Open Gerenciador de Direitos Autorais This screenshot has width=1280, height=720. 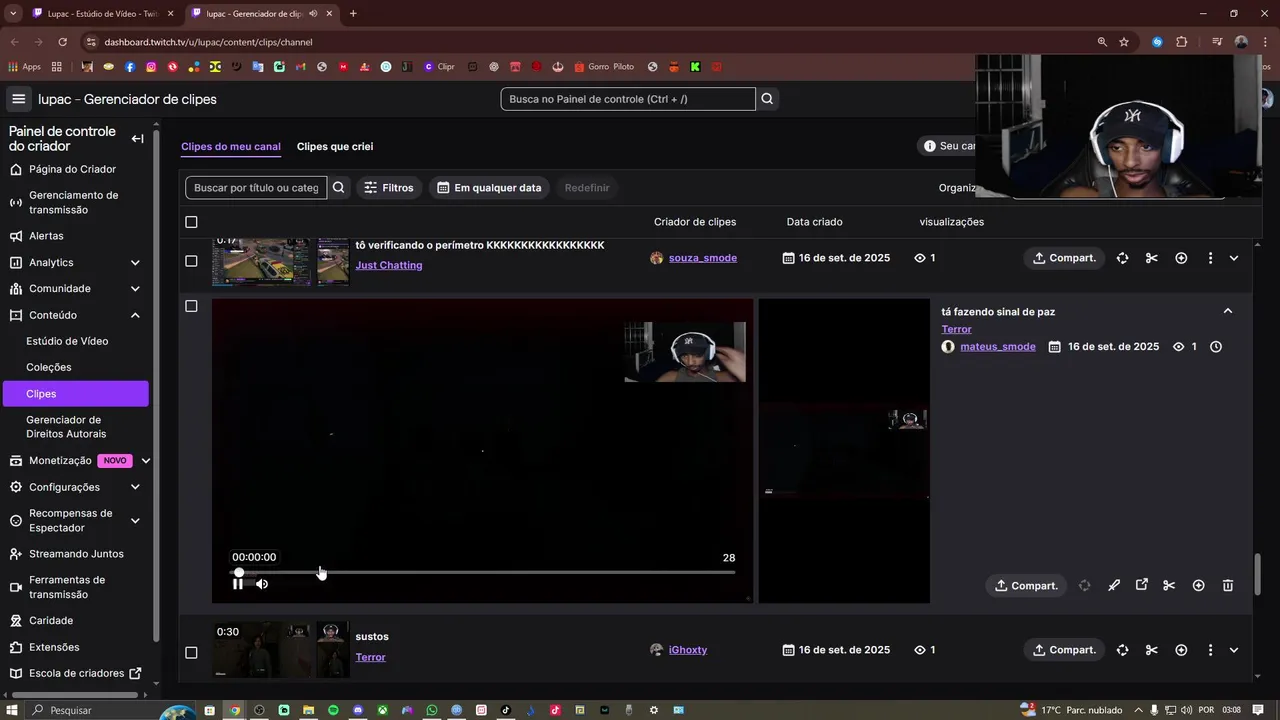66,427
